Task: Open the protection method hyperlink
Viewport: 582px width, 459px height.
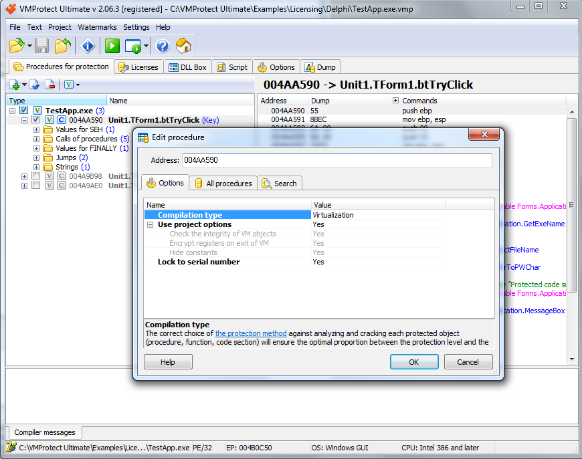Action: 251,333
